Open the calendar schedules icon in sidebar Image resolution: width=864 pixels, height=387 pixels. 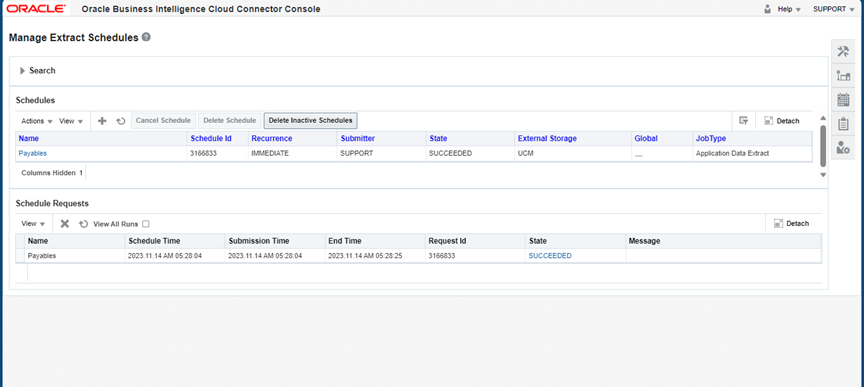pos(843,100)
